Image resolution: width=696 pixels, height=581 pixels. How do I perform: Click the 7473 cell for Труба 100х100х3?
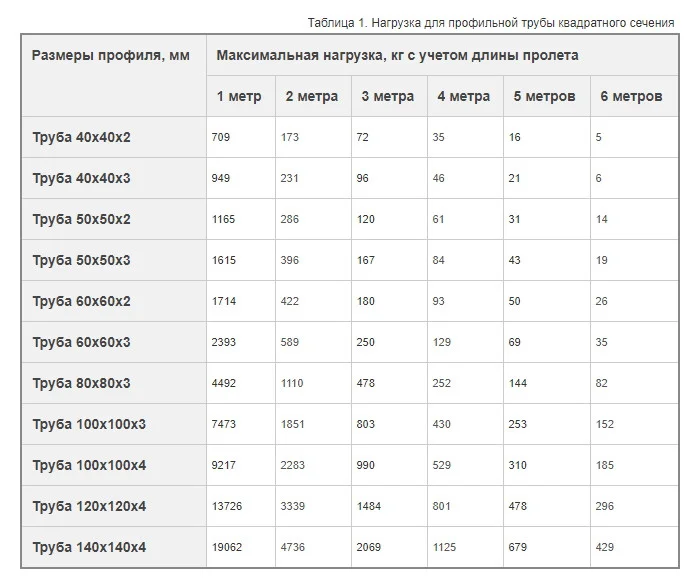[224, 424]
